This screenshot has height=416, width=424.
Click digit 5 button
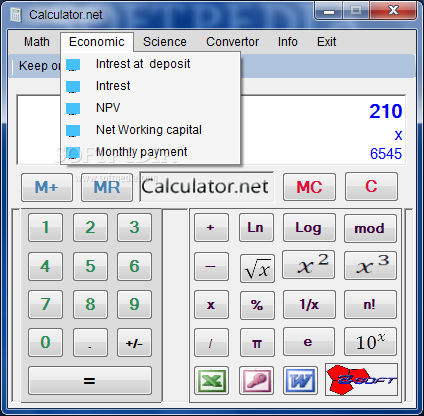point(90,266)
